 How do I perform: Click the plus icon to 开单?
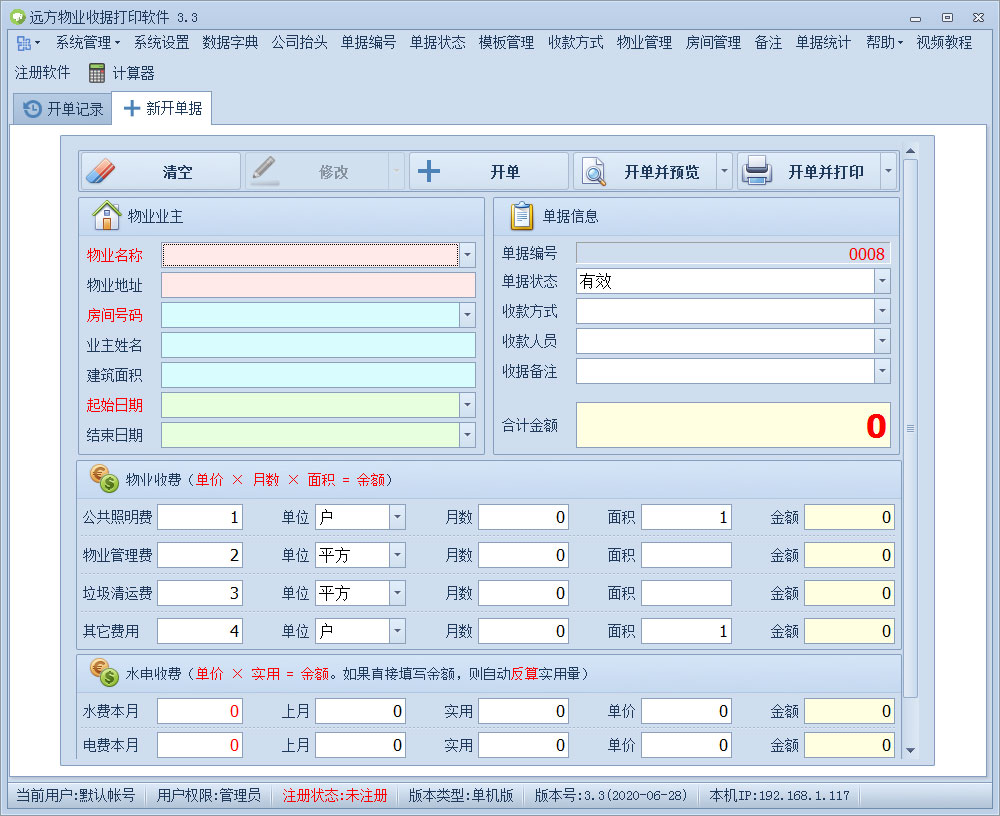pos(429,170)
